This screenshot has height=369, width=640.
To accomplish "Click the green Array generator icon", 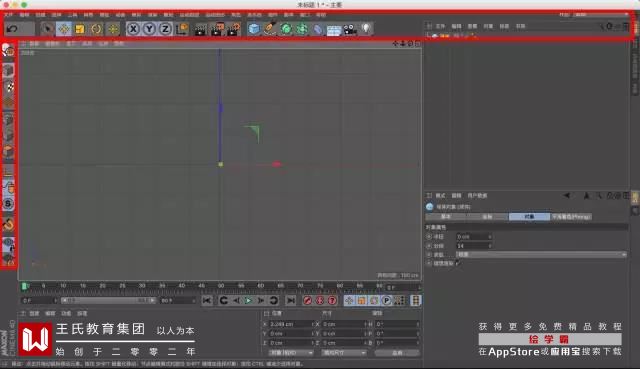I will coord(302,29).
